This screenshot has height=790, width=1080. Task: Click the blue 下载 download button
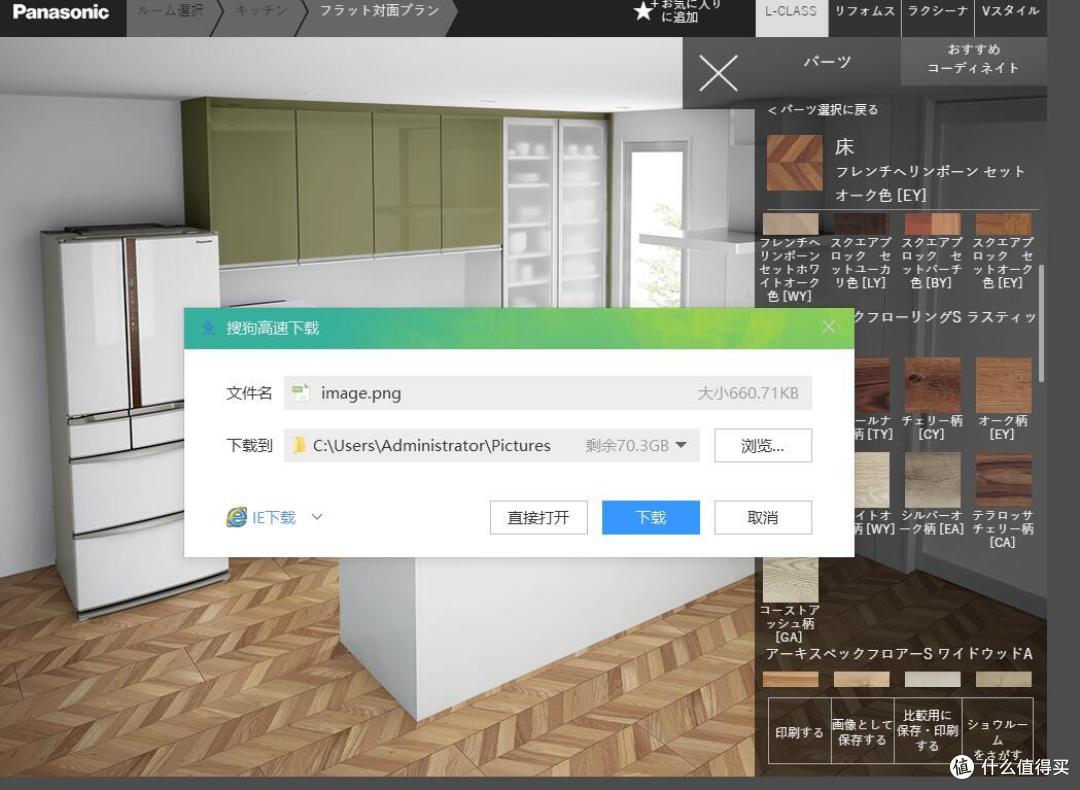tap(650, 517)
